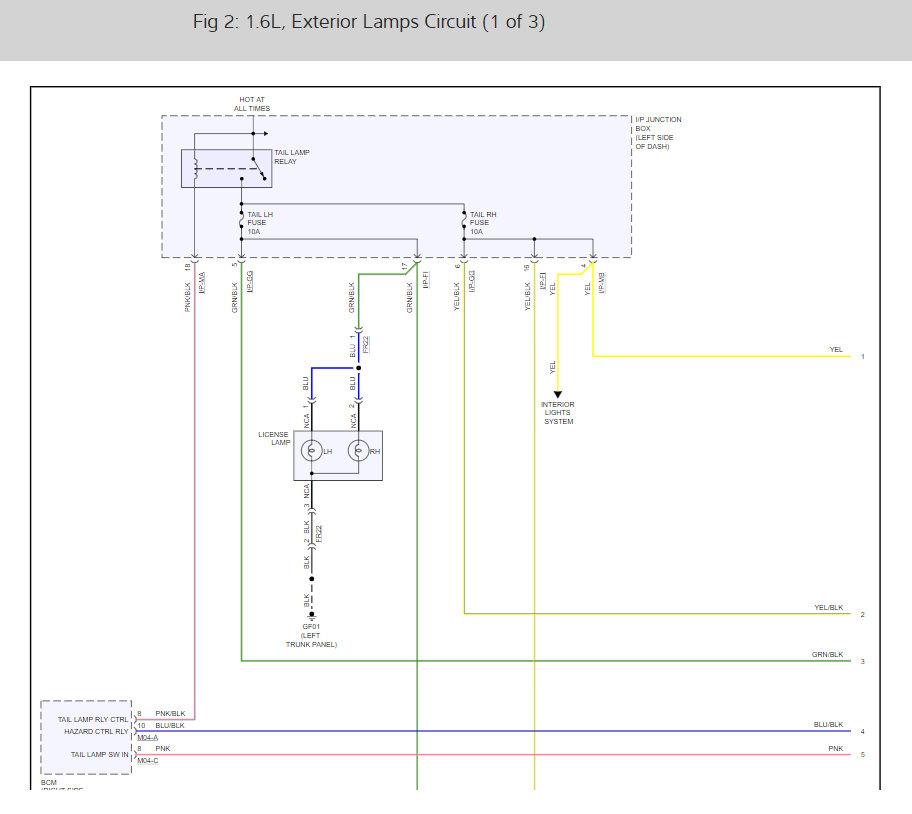The width and height of the screenshot is (912, 814).
Task: Click the 'TAIL LAMP RLY CTRL' BCM pin label
Action: click(92, 719)
